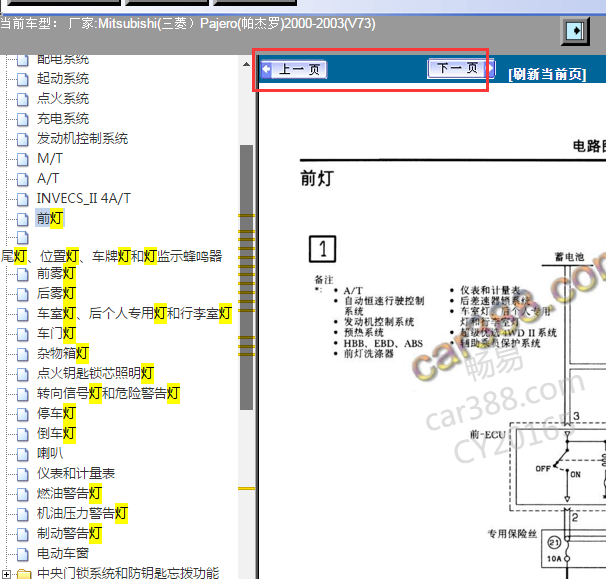Click the document icon beside 停车灯
606x579 pixels.
click(23, 414)
